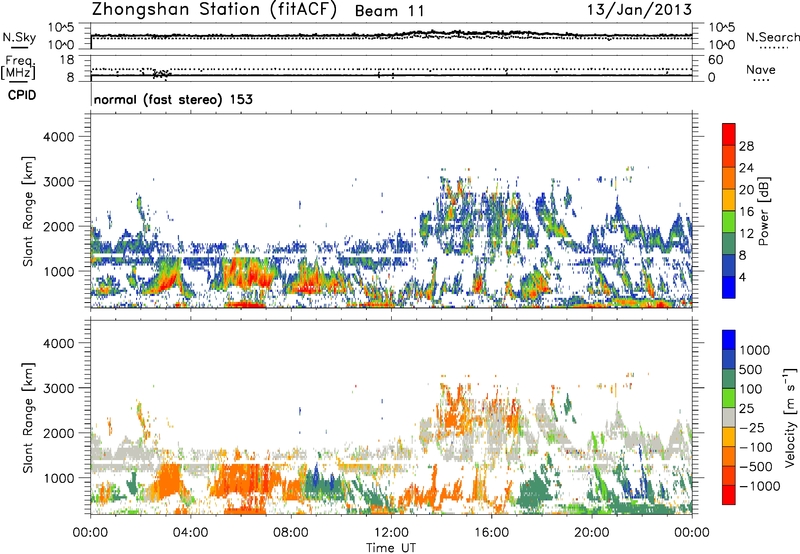Click the "100" velocity colorbar label
The image size is (800, 554).
[x=751, y=389]
